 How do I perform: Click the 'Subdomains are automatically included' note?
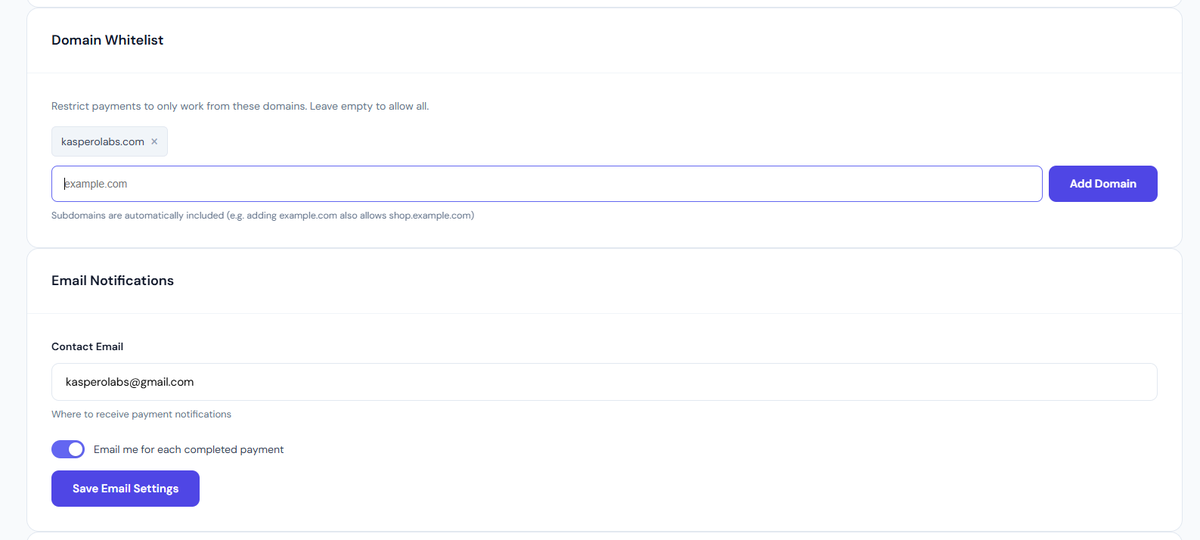[x=263, y=215]
